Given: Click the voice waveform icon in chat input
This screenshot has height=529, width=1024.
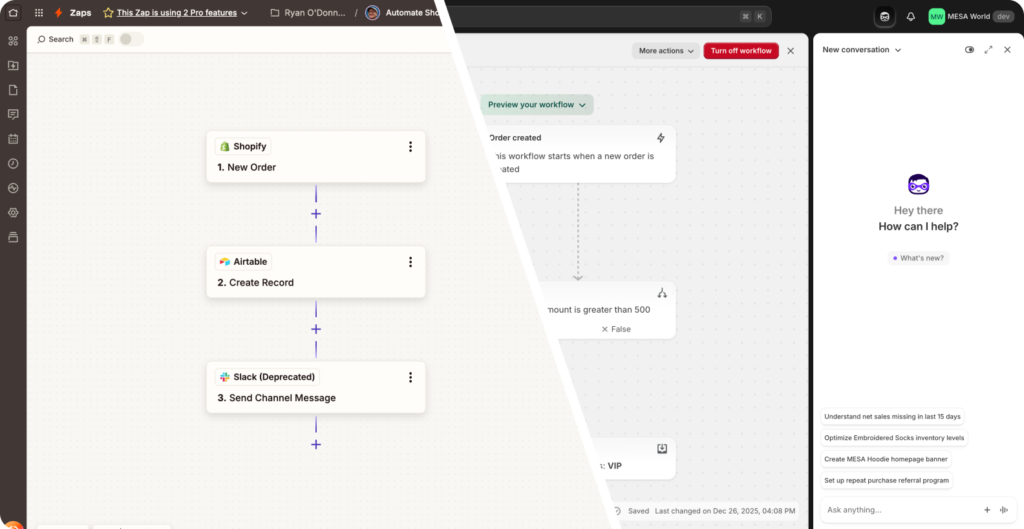Looking at the screenshot, I should tap(1004, 510).
